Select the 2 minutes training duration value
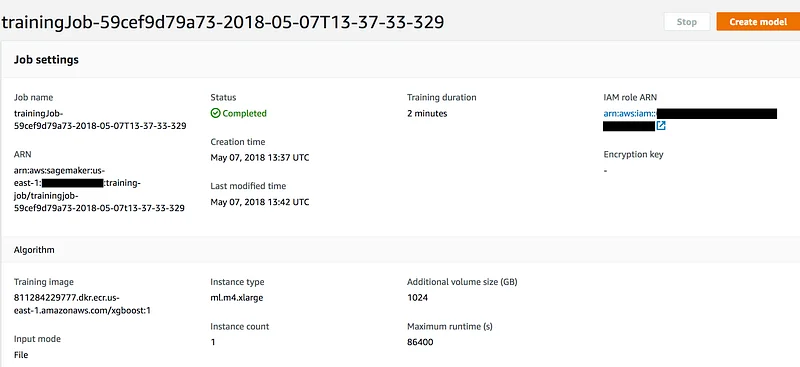The width and height of the screenshot is (800, 367). click(427, 113)
